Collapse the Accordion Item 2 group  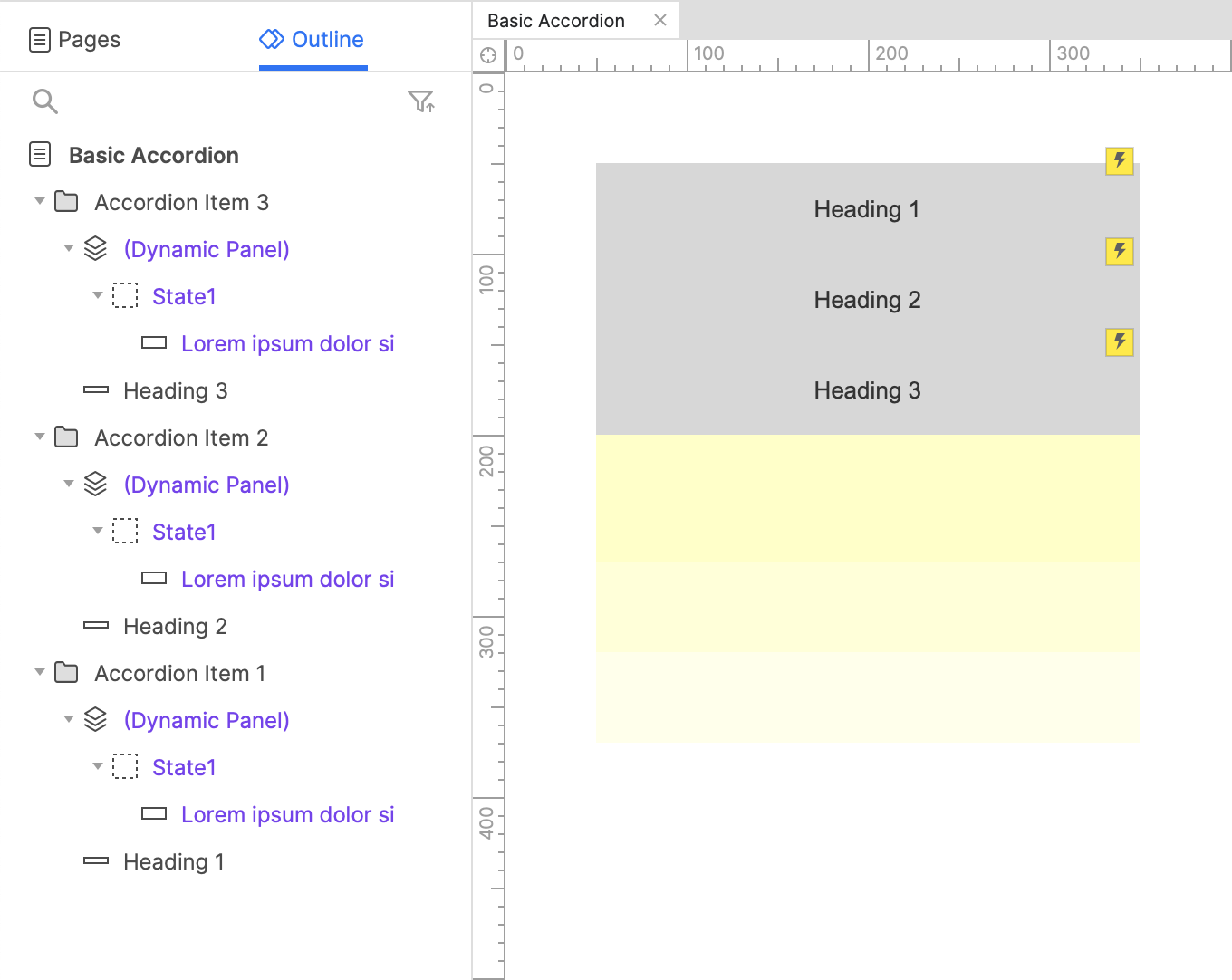pyautogui.click(x=39, y=437)
